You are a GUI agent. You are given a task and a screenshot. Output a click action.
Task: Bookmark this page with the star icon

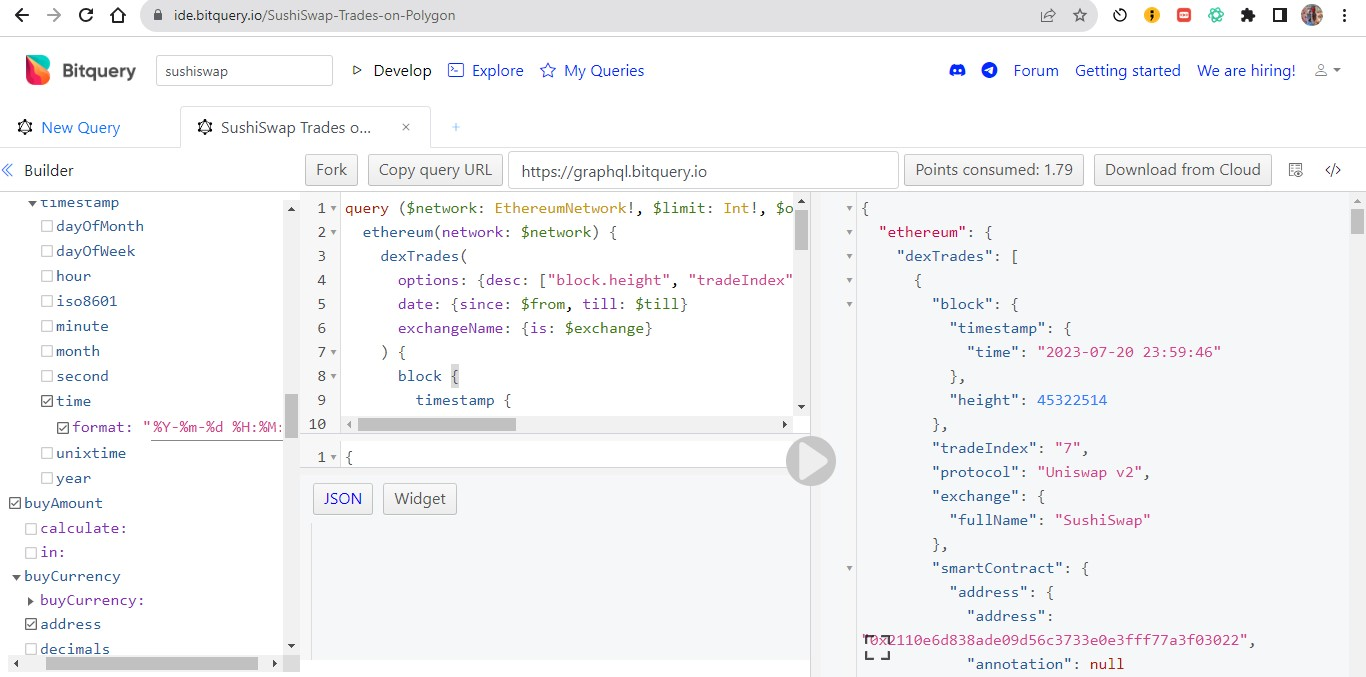[x=1079, y=16]
